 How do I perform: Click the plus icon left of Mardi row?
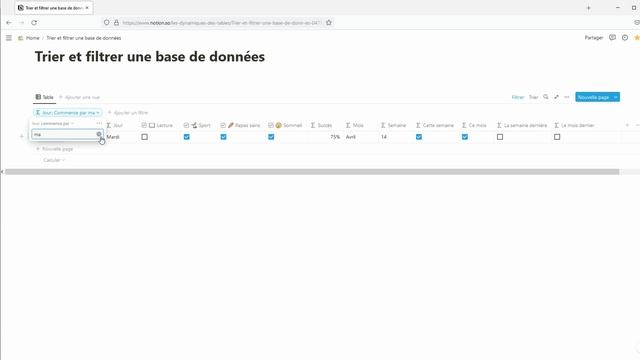pyautogui.click(x=22, y=137)
